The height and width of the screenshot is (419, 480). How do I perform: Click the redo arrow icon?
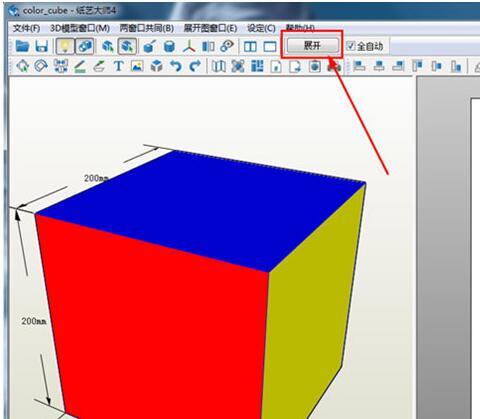click(x=195, y=66)
